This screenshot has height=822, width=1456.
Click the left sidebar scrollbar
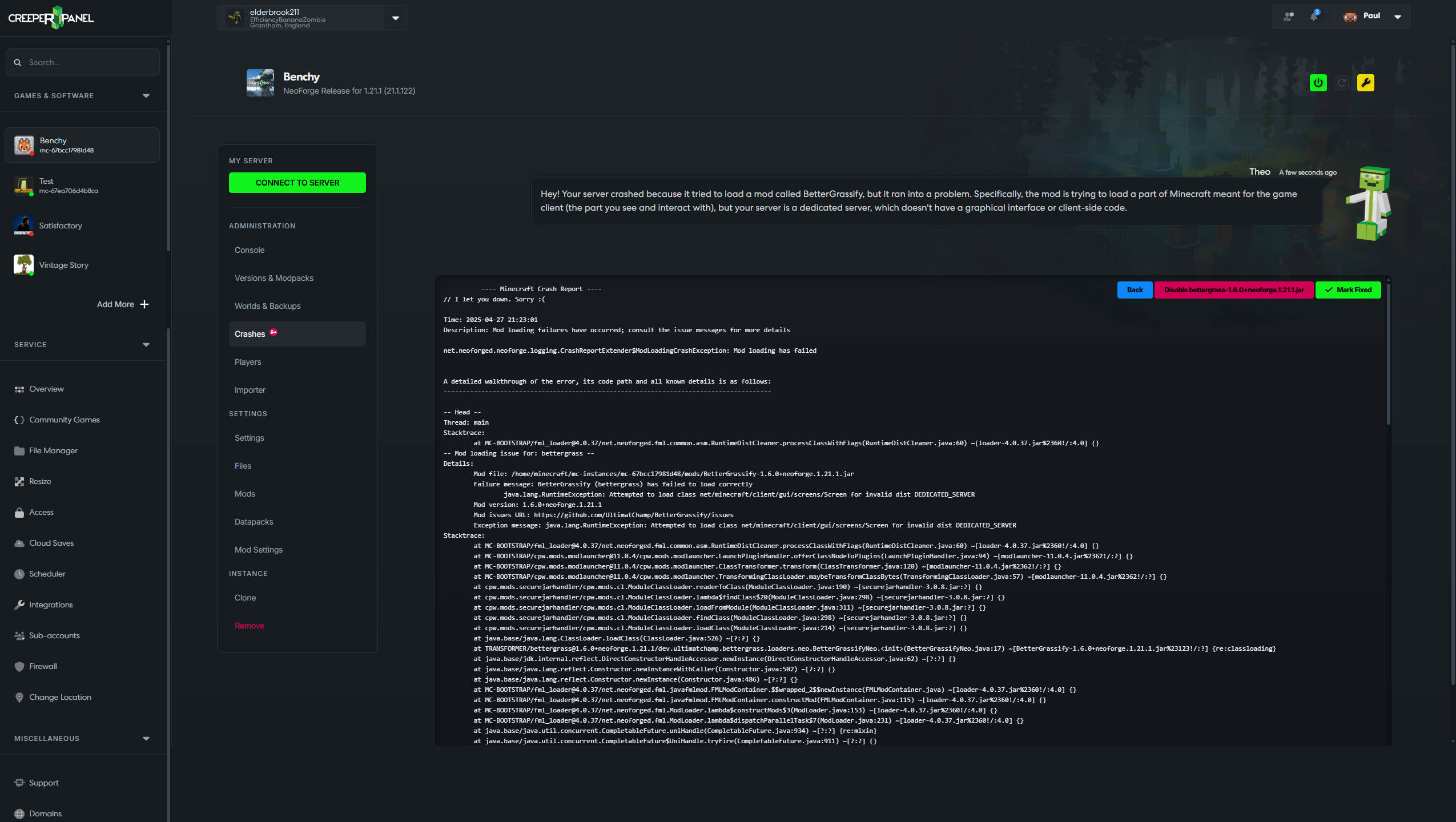167,148
